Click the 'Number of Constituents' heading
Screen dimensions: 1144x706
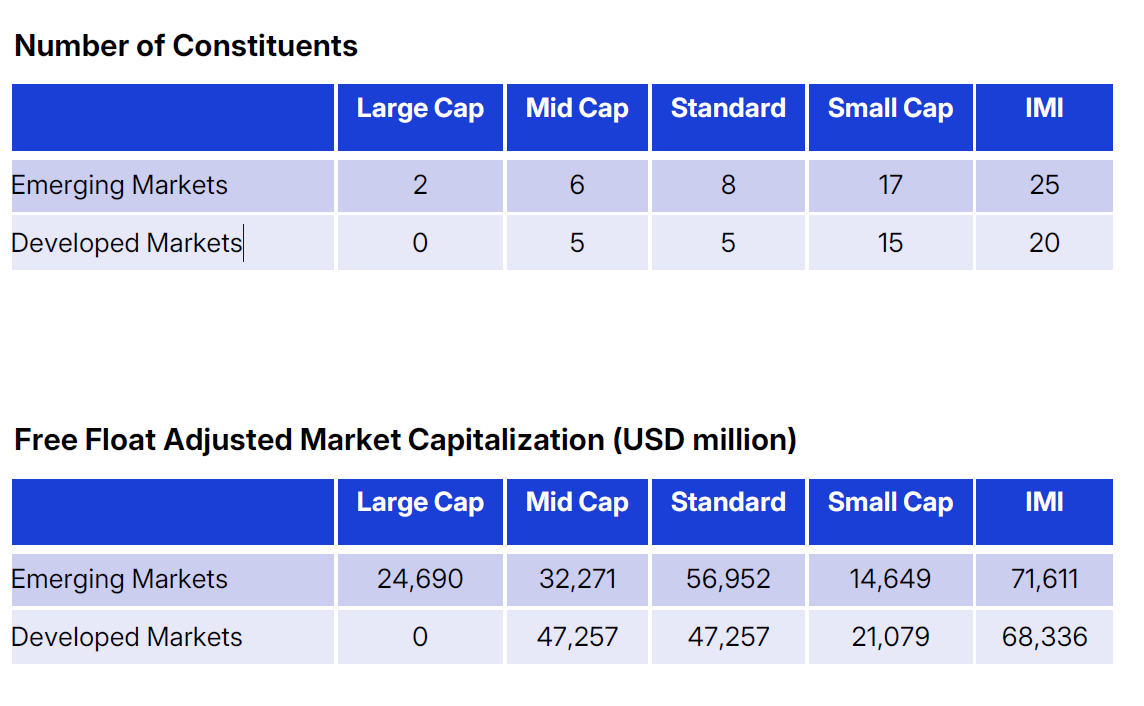coord(186,46)
